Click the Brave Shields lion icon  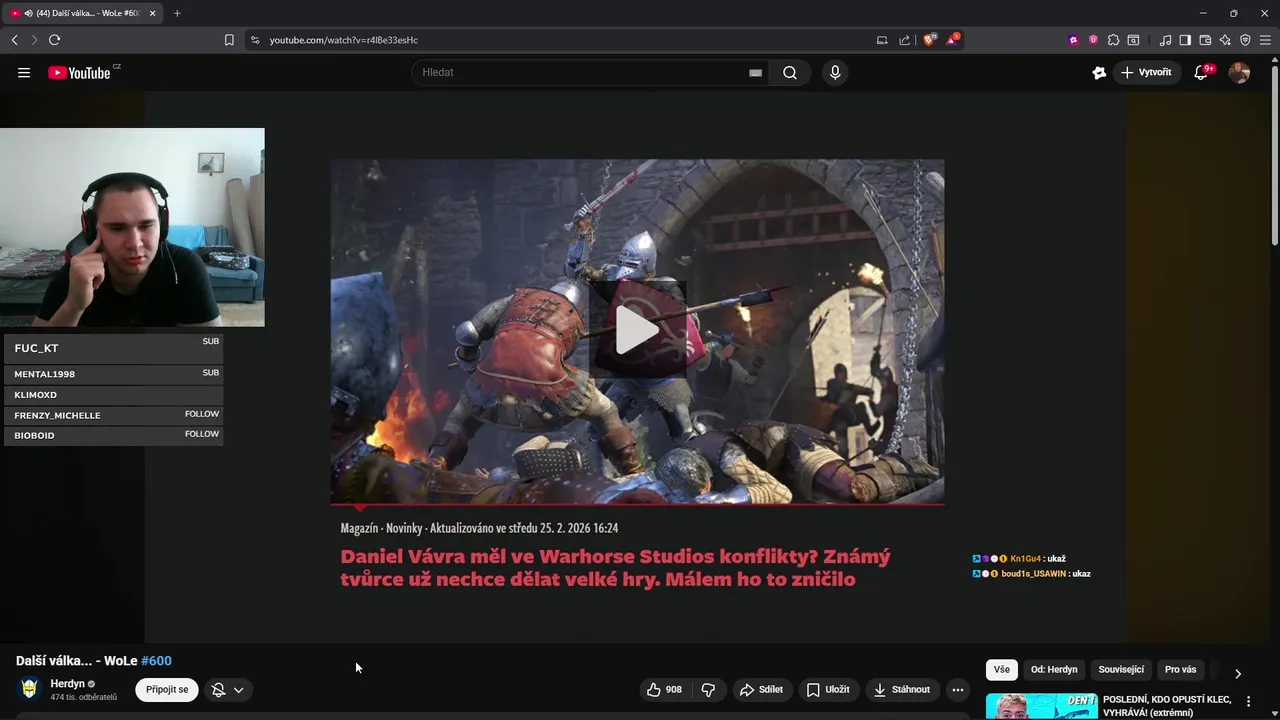pos(929,40)
